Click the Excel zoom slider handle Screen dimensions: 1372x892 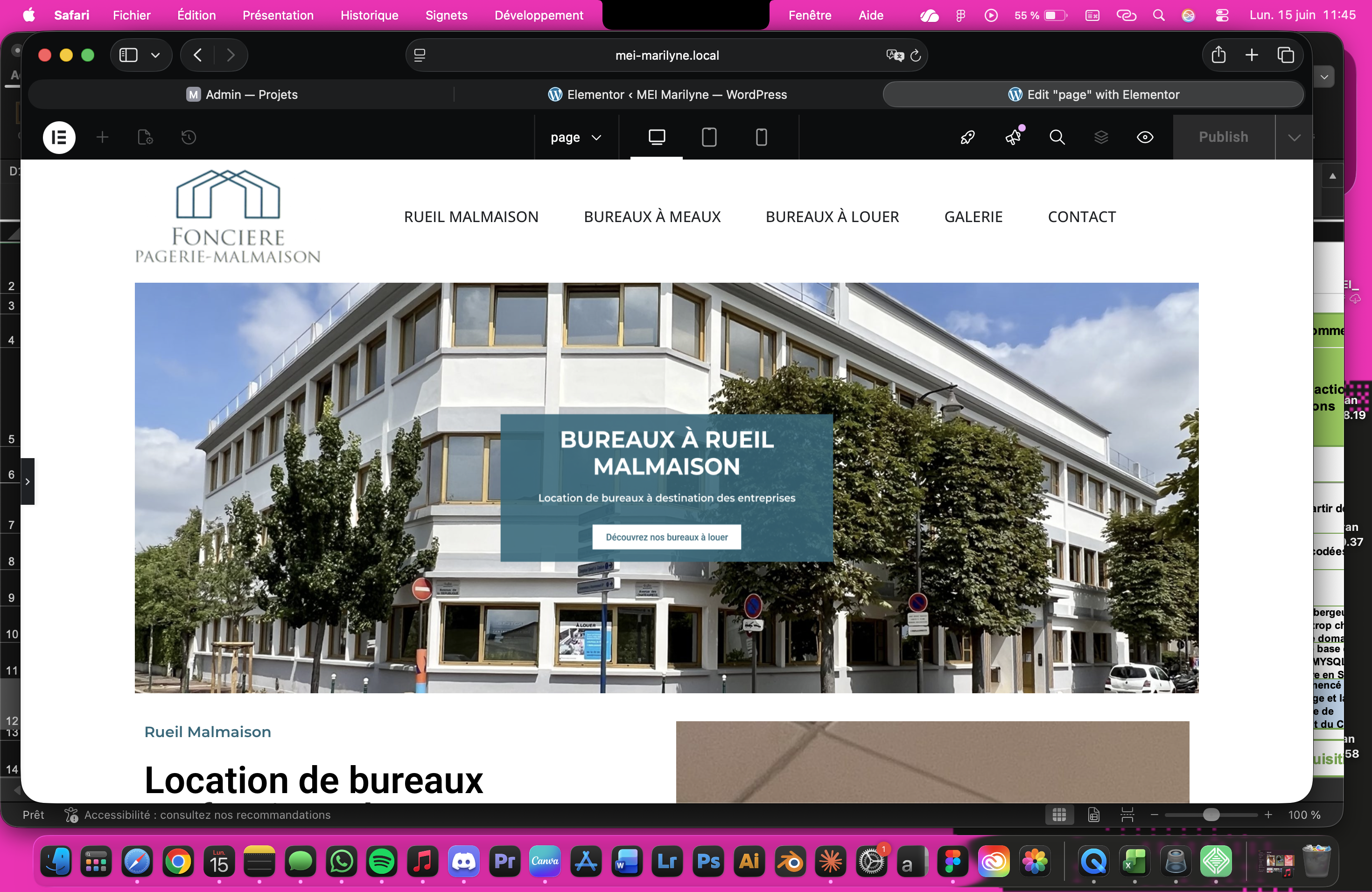coord(1212,815)
